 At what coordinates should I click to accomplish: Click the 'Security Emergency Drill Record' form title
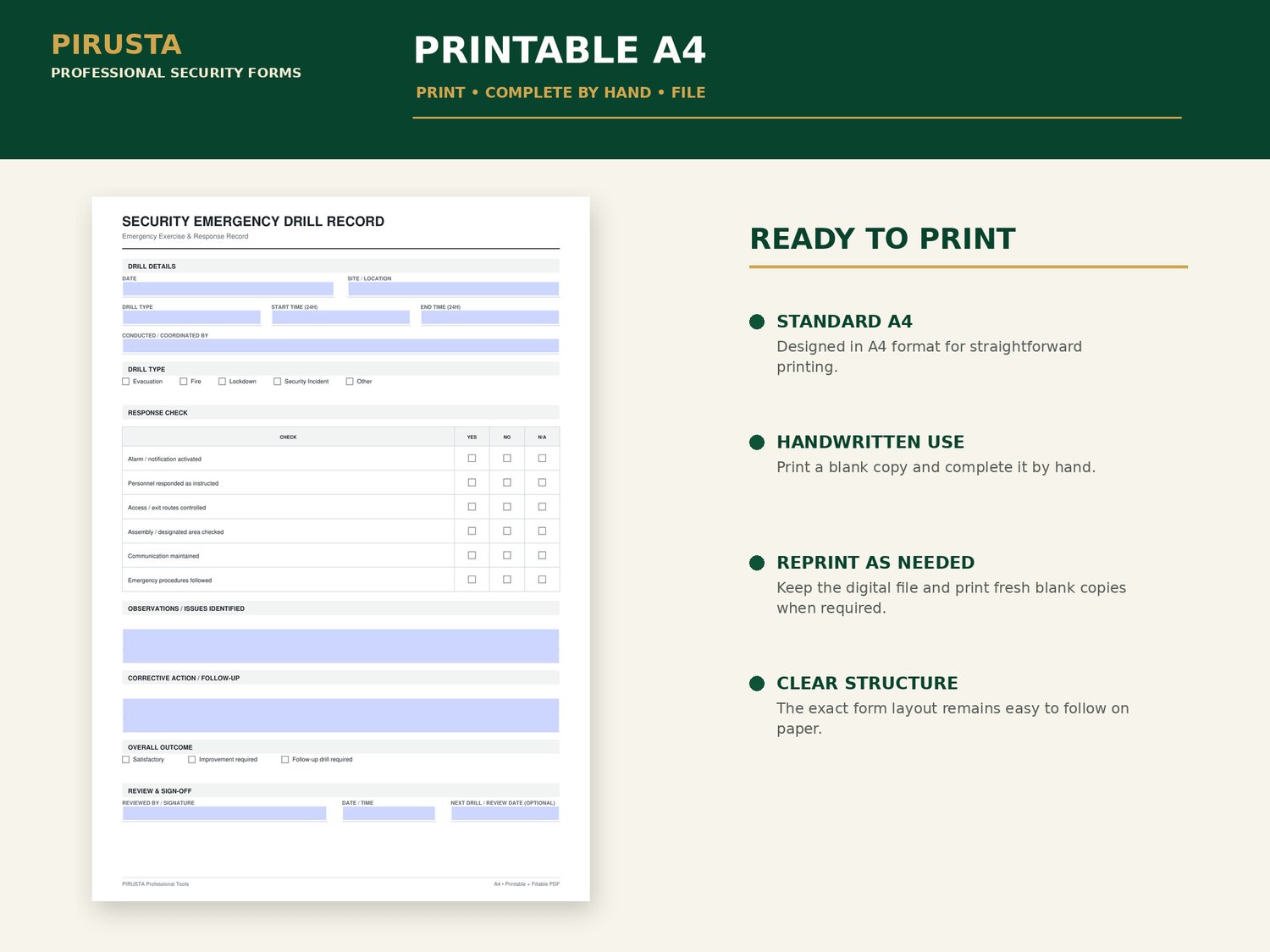point(253,222)
